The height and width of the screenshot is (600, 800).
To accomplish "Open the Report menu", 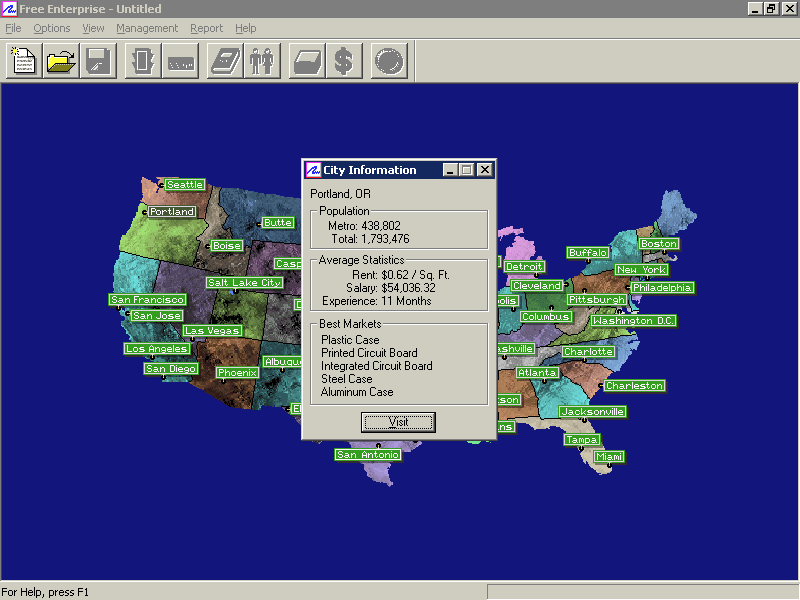I will point(206,28).
